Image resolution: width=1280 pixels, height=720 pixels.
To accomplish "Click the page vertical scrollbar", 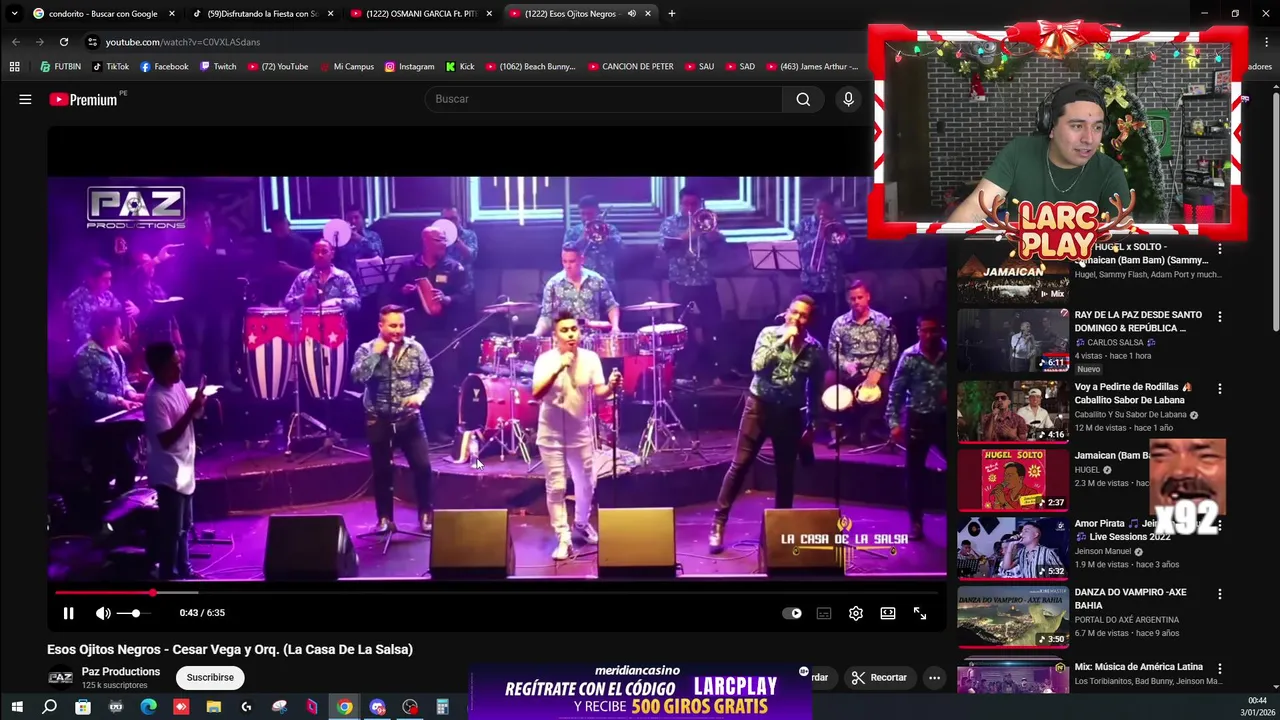I will (1275, 210).
